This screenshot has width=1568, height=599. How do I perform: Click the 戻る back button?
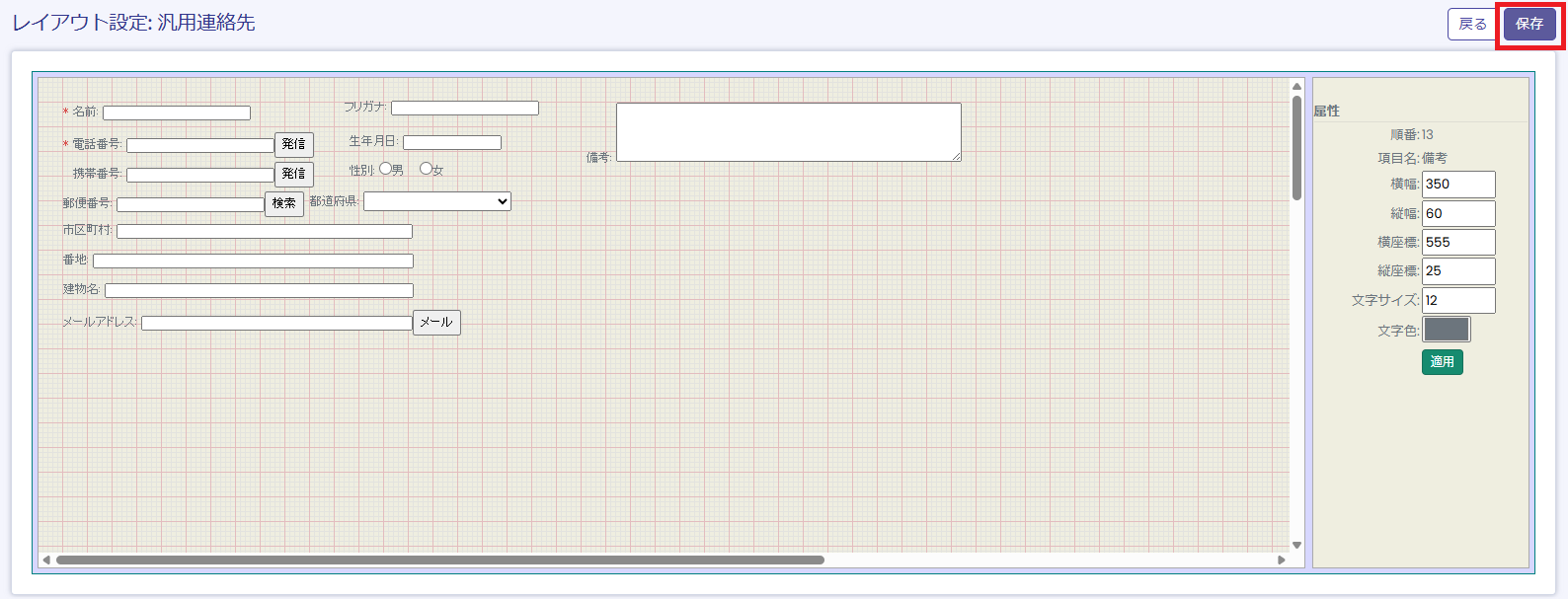(1472, 24)
